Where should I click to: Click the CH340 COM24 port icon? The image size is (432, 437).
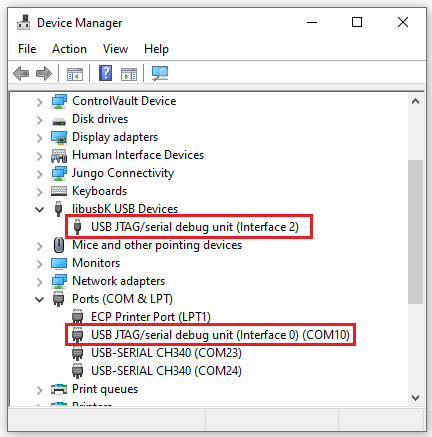[x=77, y=371]
